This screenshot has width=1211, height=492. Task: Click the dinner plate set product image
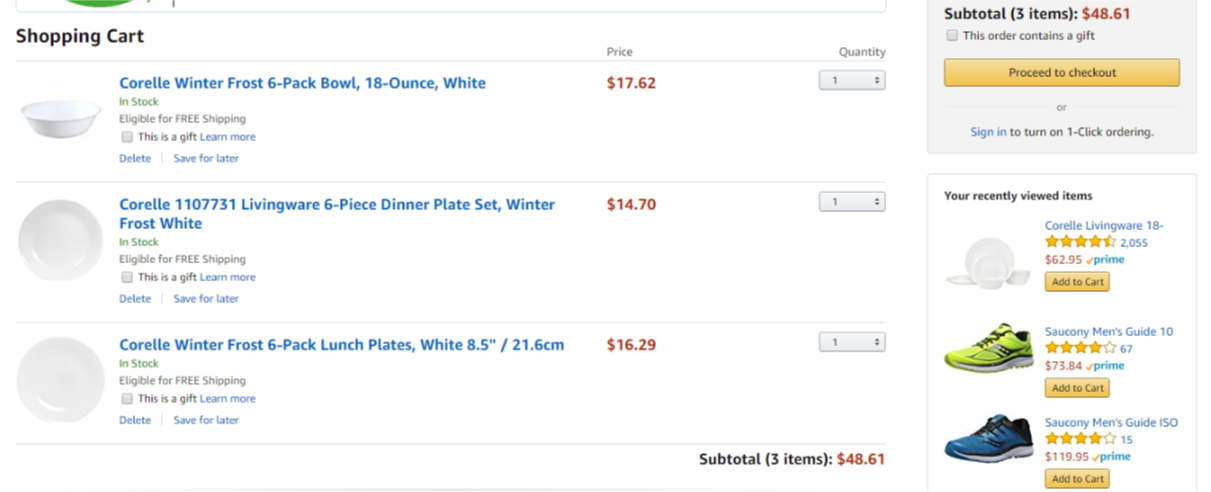[x=61, y=240]
